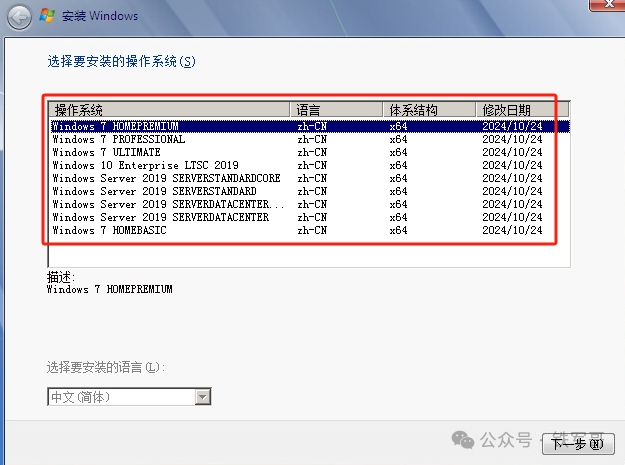Click the description text Windows 7 HOMEPREMIUM
Image resolution: width=625 pixels, height=465 pixels.
coord(110,289)
